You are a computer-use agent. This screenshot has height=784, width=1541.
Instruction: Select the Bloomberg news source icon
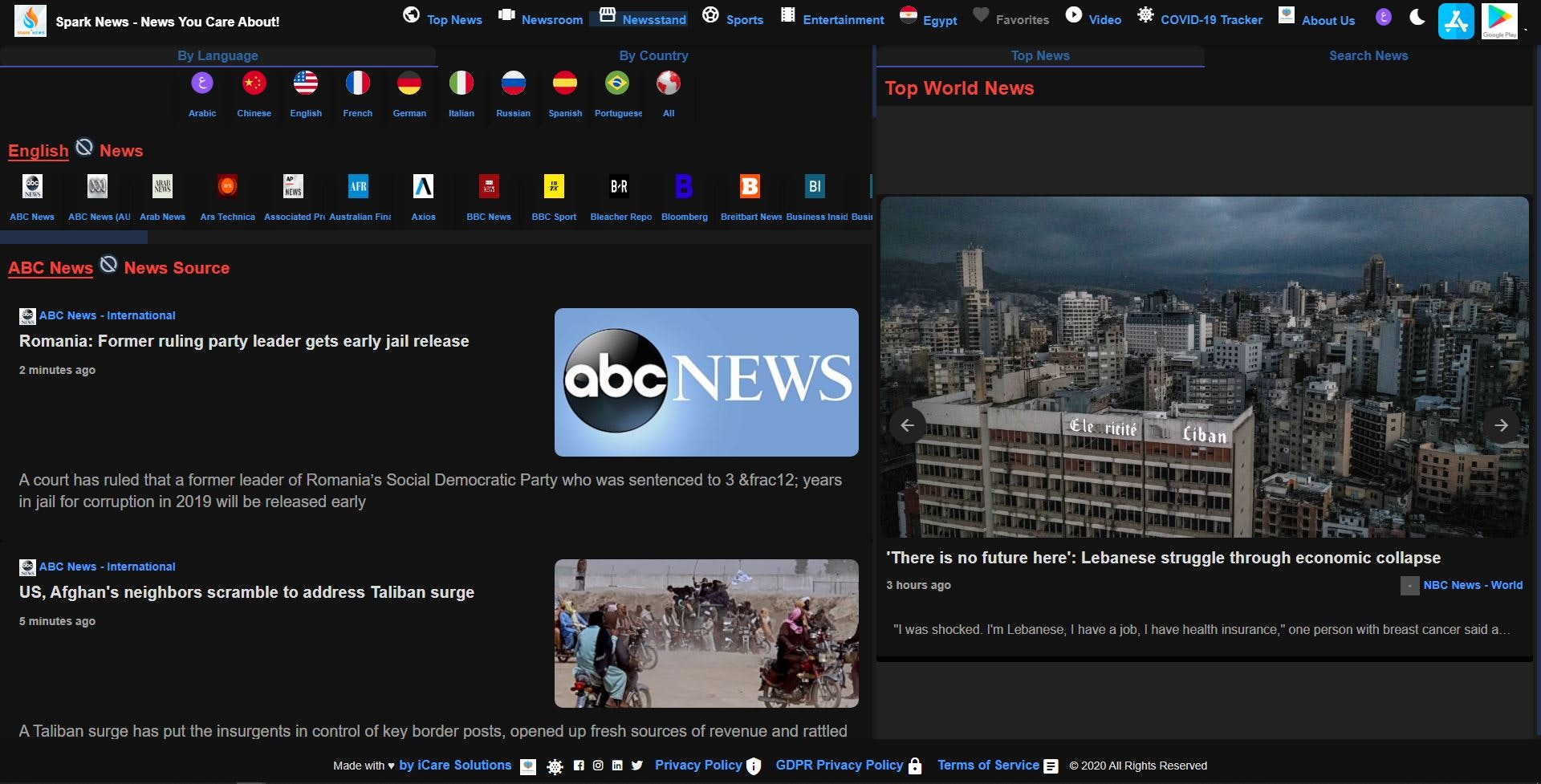(x=684, y=186)
